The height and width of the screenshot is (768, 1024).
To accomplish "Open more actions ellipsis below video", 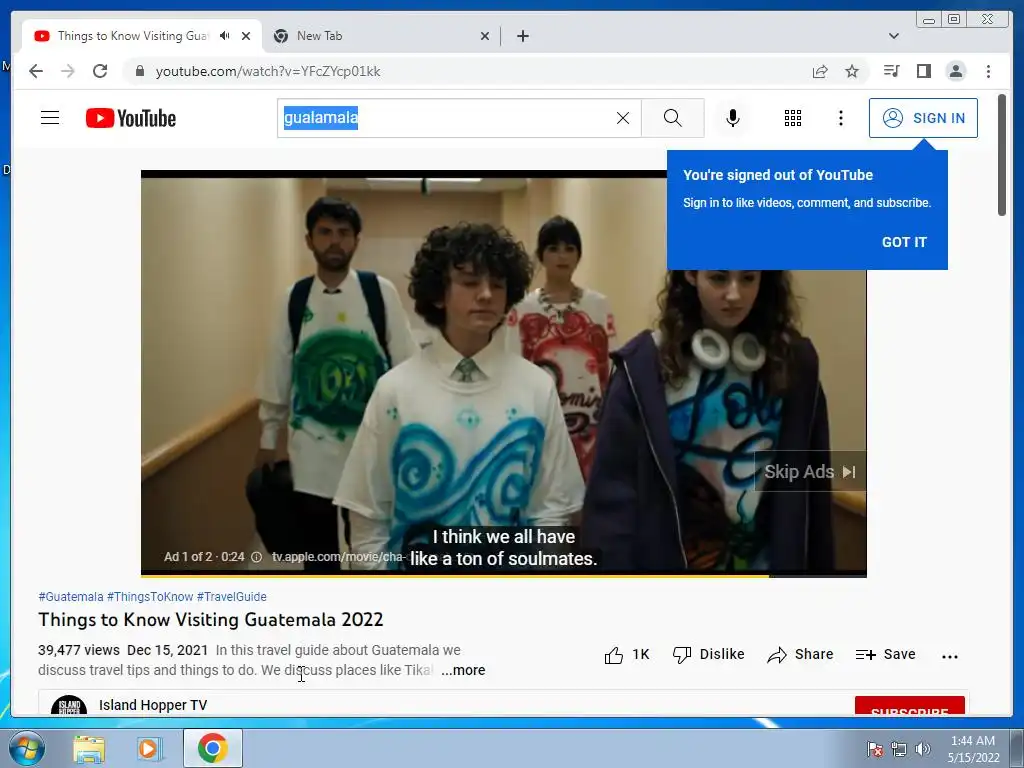I will point(950,656).
